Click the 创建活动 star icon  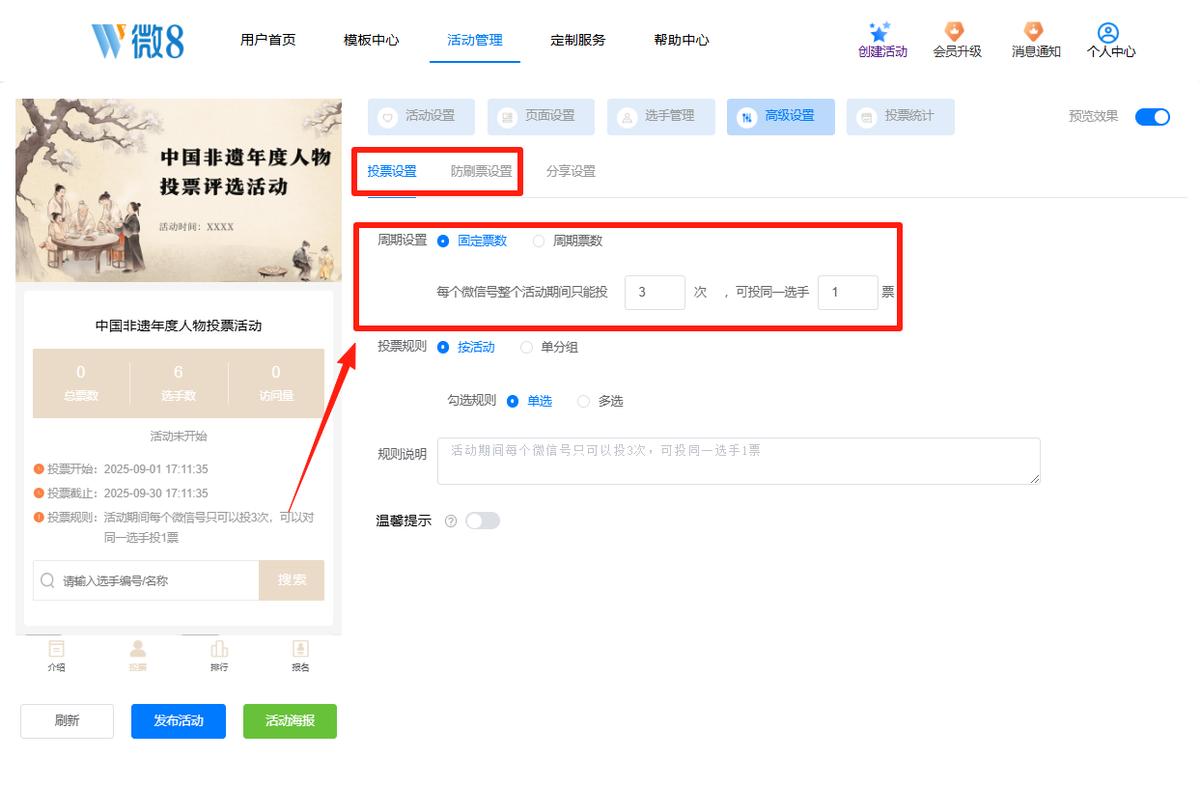click(x=880, y=31)
